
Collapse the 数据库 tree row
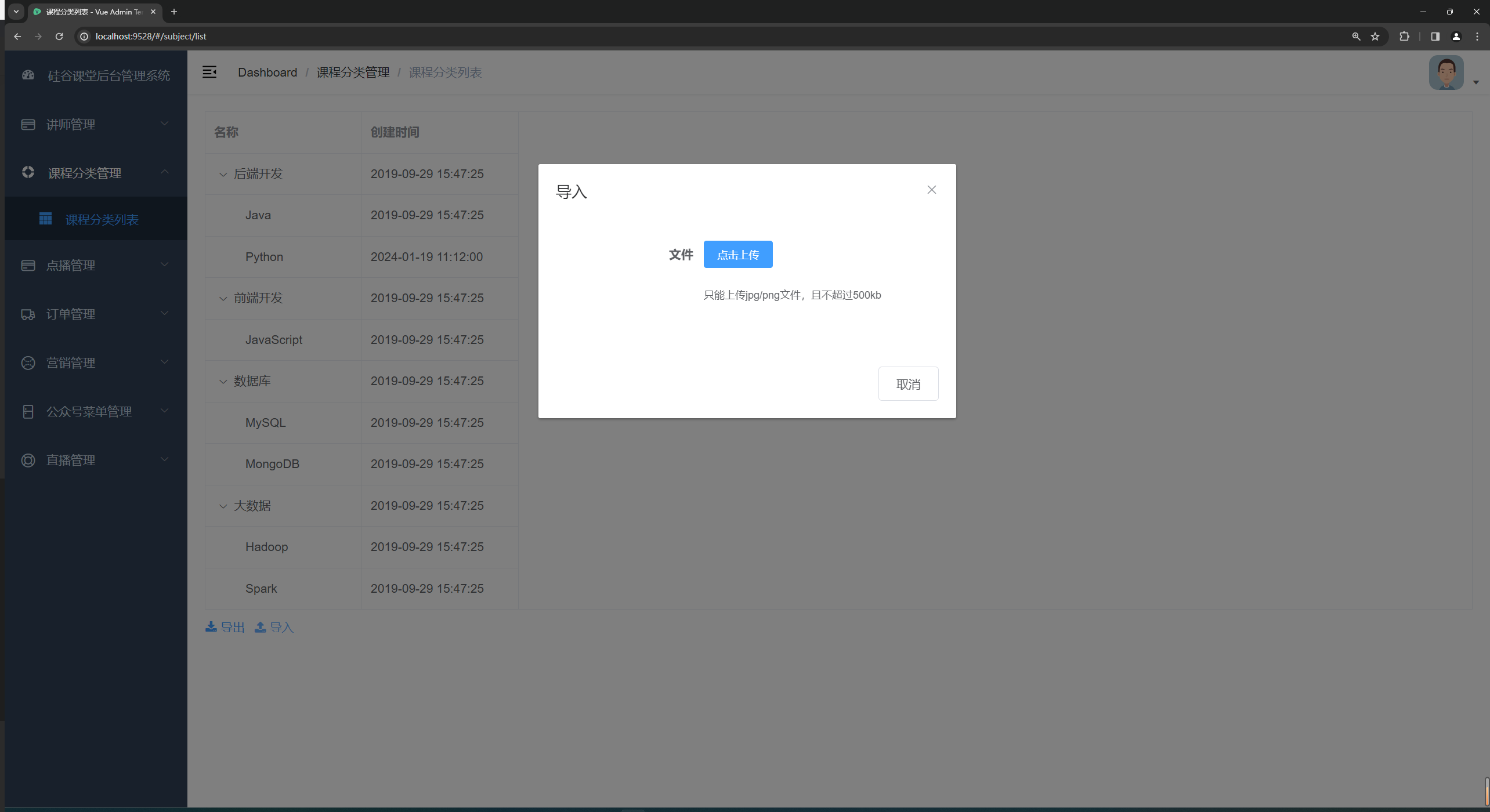point(223,381)
